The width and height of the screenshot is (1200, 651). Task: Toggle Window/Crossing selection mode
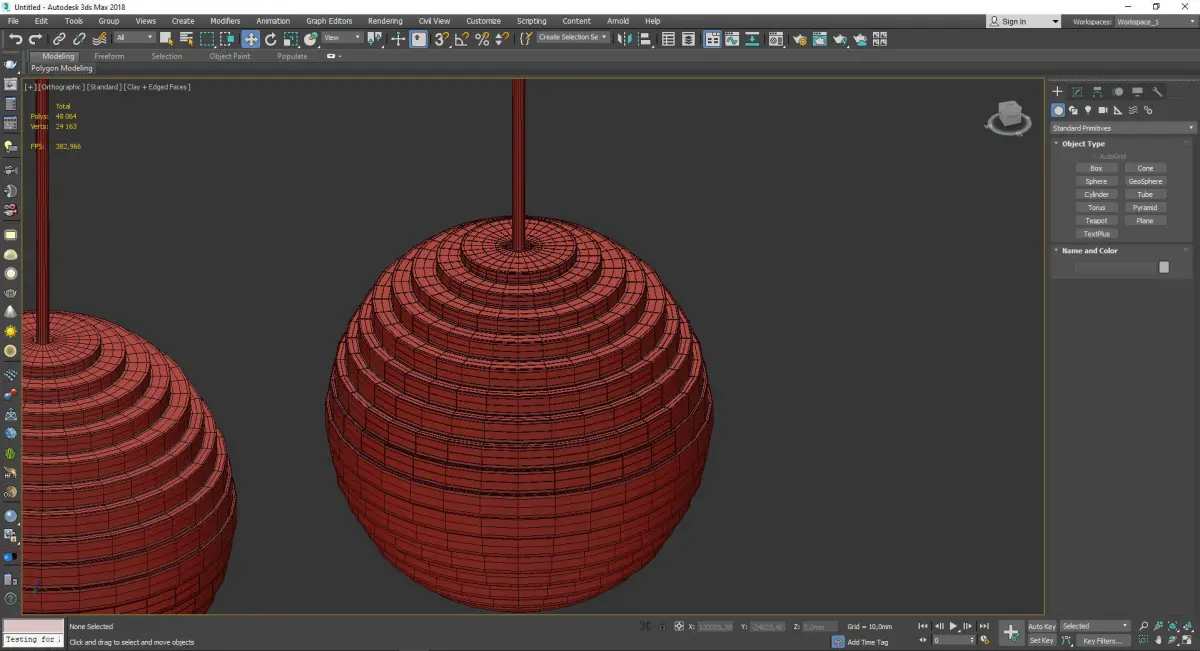(x=228, y=39)
